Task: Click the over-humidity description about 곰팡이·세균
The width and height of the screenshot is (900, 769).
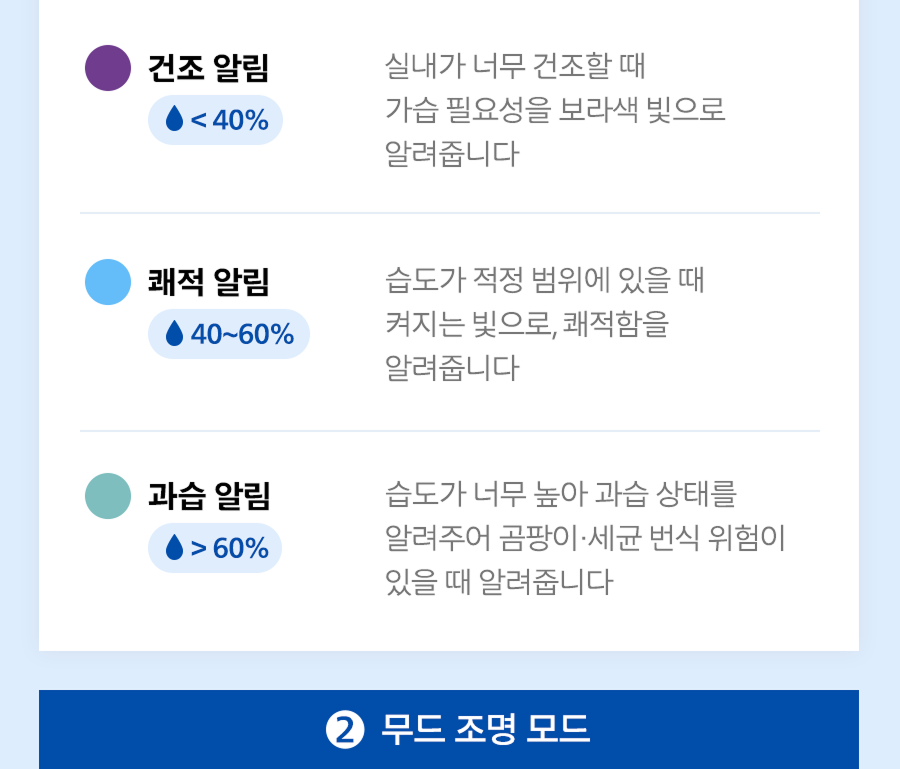Action: click(x=585, y=538)
